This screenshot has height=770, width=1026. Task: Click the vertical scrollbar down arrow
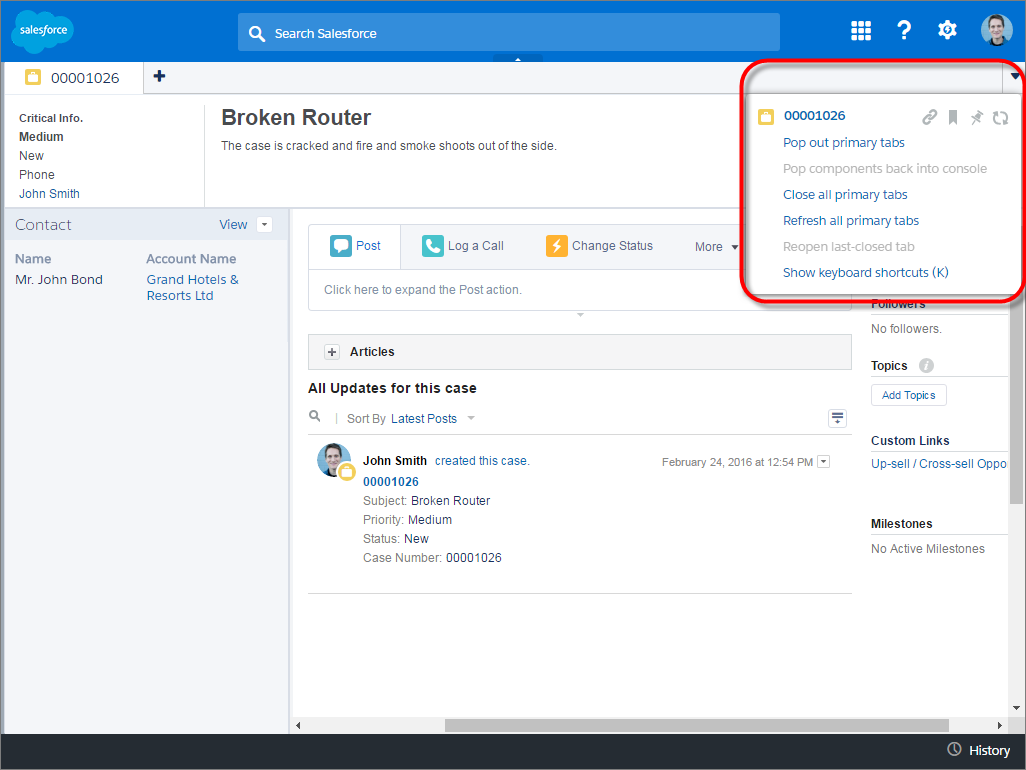click(x=1016, y=708)
